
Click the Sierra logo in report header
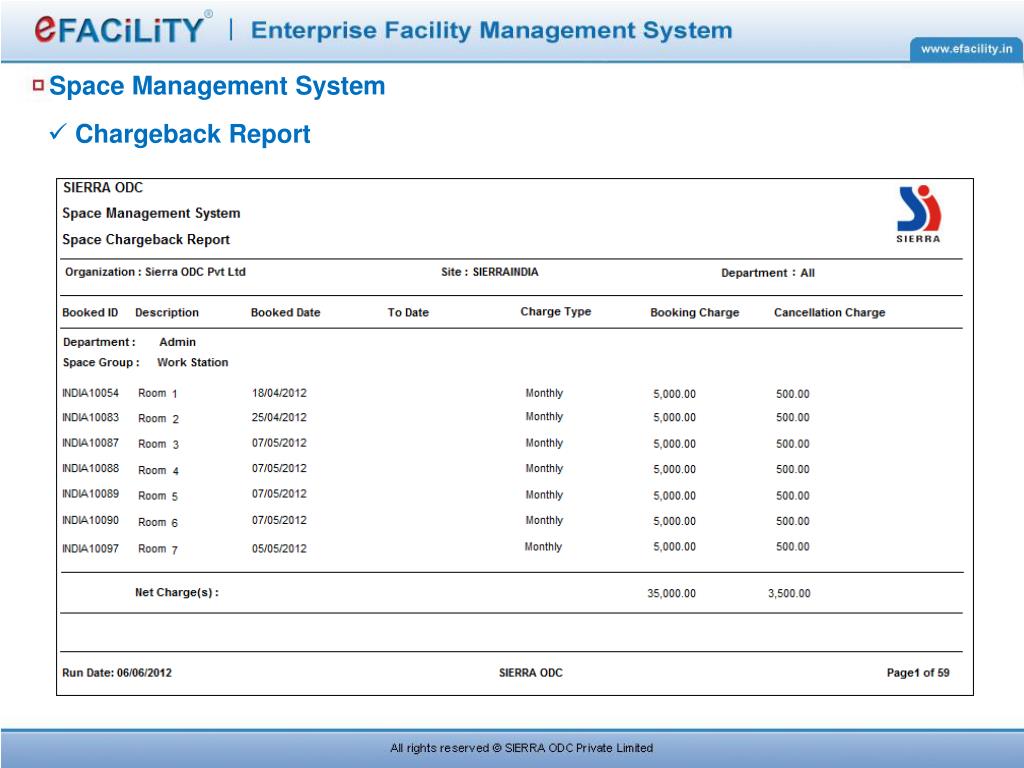point(918,214)
